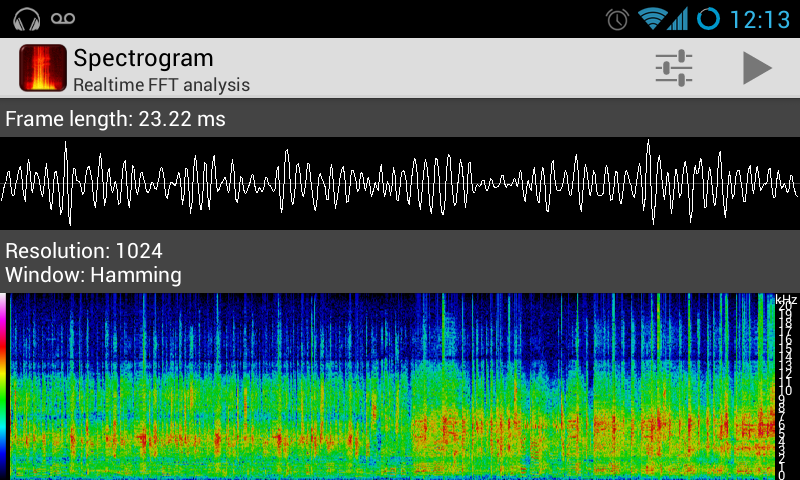Tap the headphones status icon

27,19
